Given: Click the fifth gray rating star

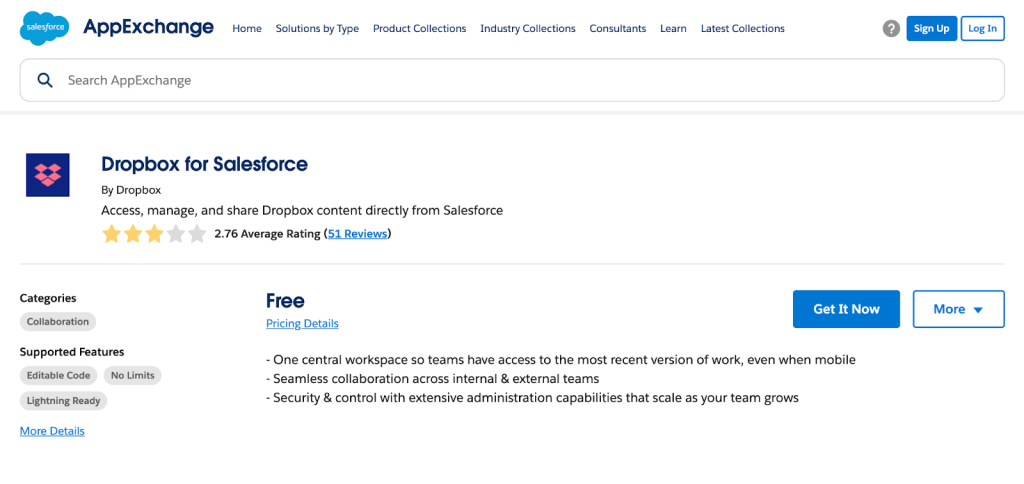Looking at the screenshot, I should [197, 234].
